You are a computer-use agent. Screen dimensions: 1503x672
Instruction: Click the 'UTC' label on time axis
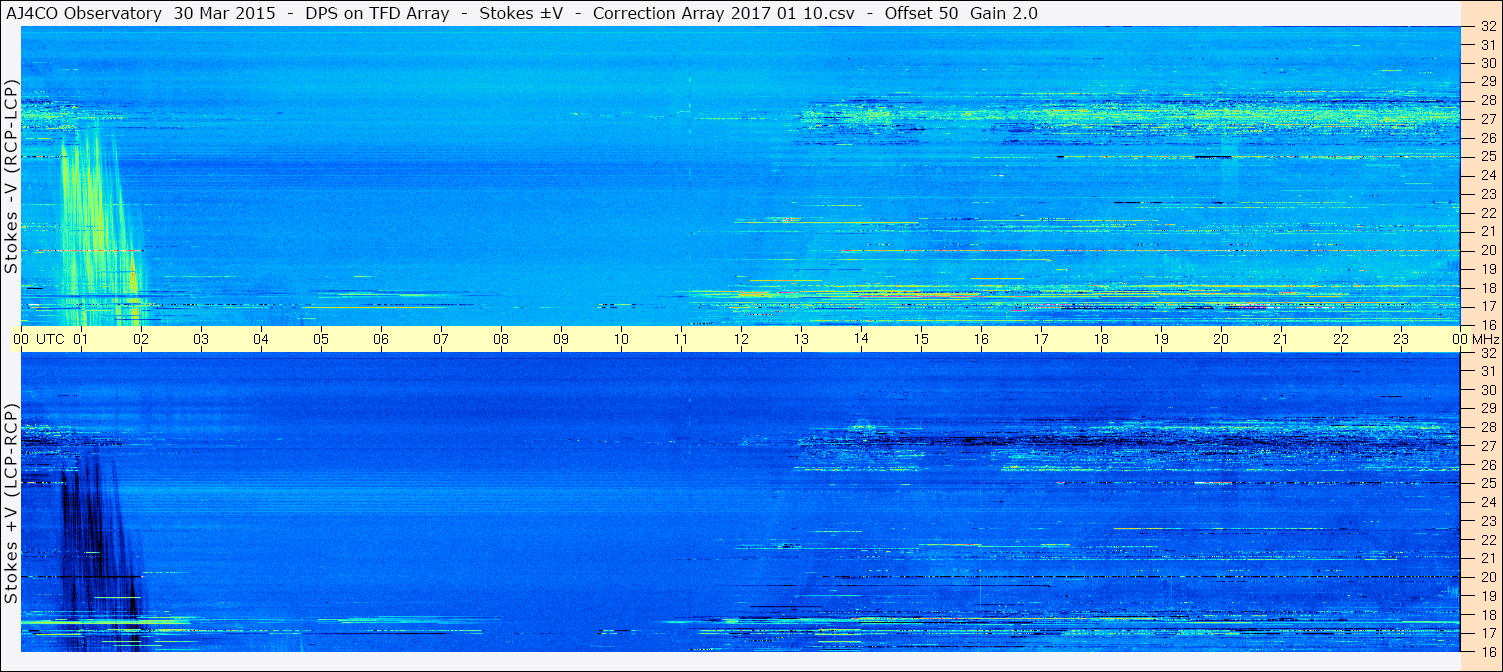point(50,339)
